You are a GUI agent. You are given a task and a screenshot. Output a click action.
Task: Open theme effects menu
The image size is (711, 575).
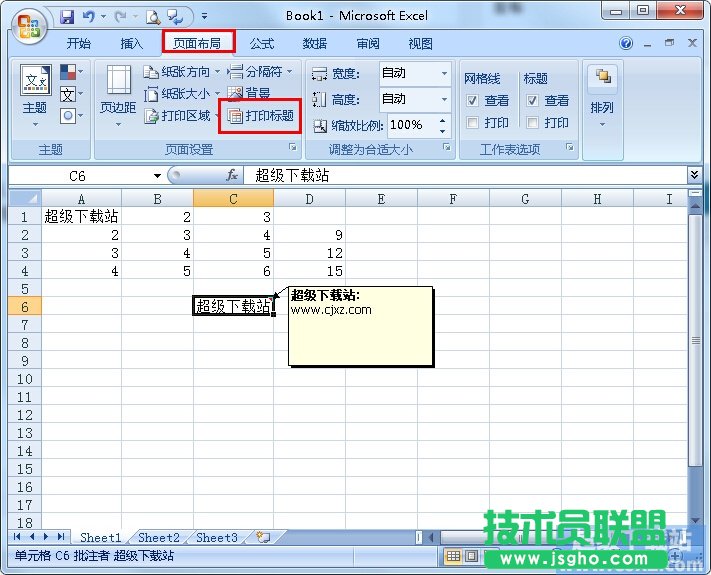(72, 116)
